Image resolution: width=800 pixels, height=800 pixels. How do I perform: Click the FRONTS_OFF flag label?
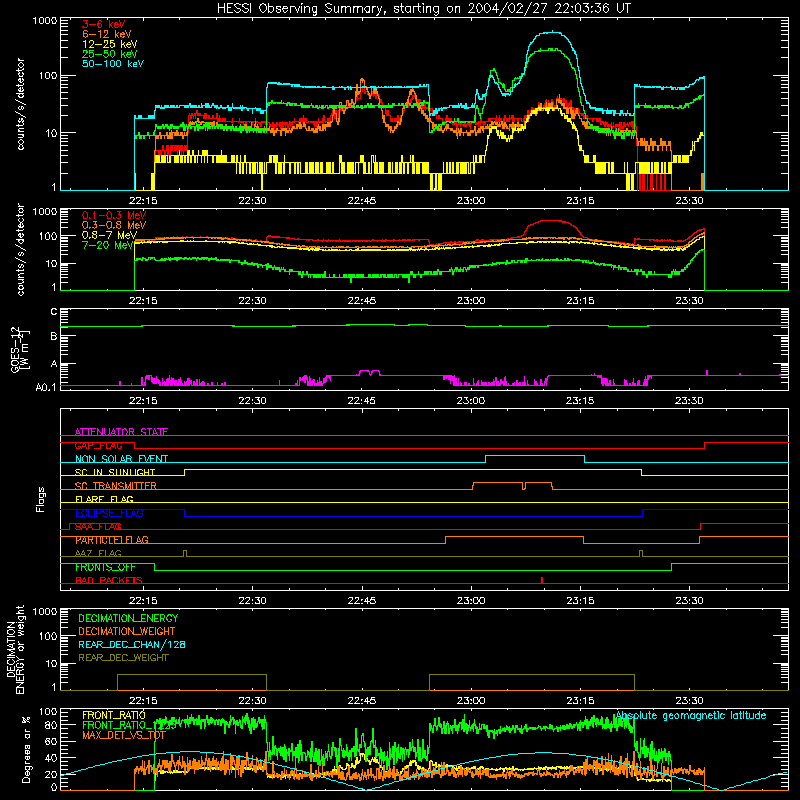105,567
